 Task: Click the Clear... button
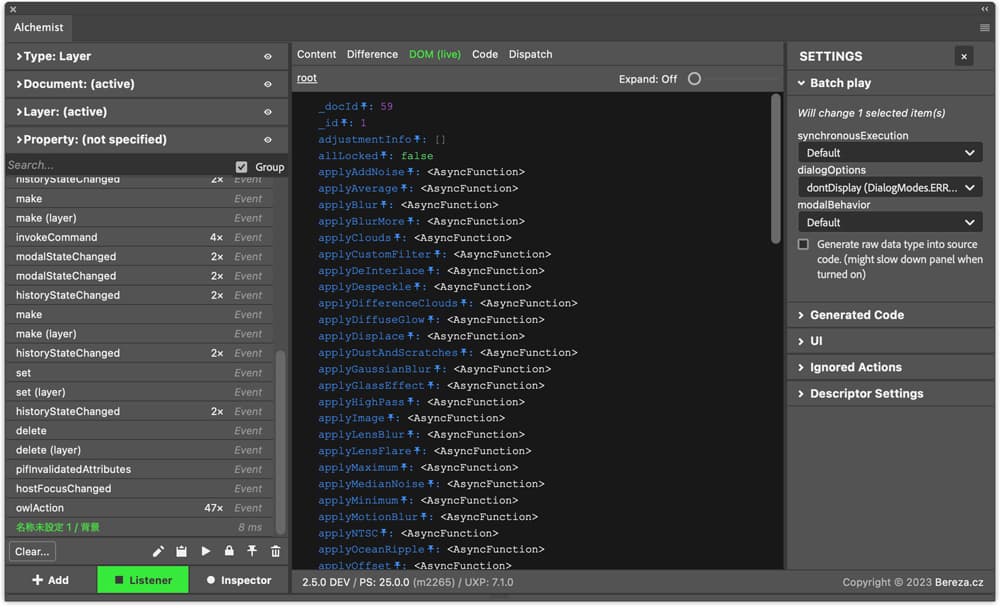point(32,551)
